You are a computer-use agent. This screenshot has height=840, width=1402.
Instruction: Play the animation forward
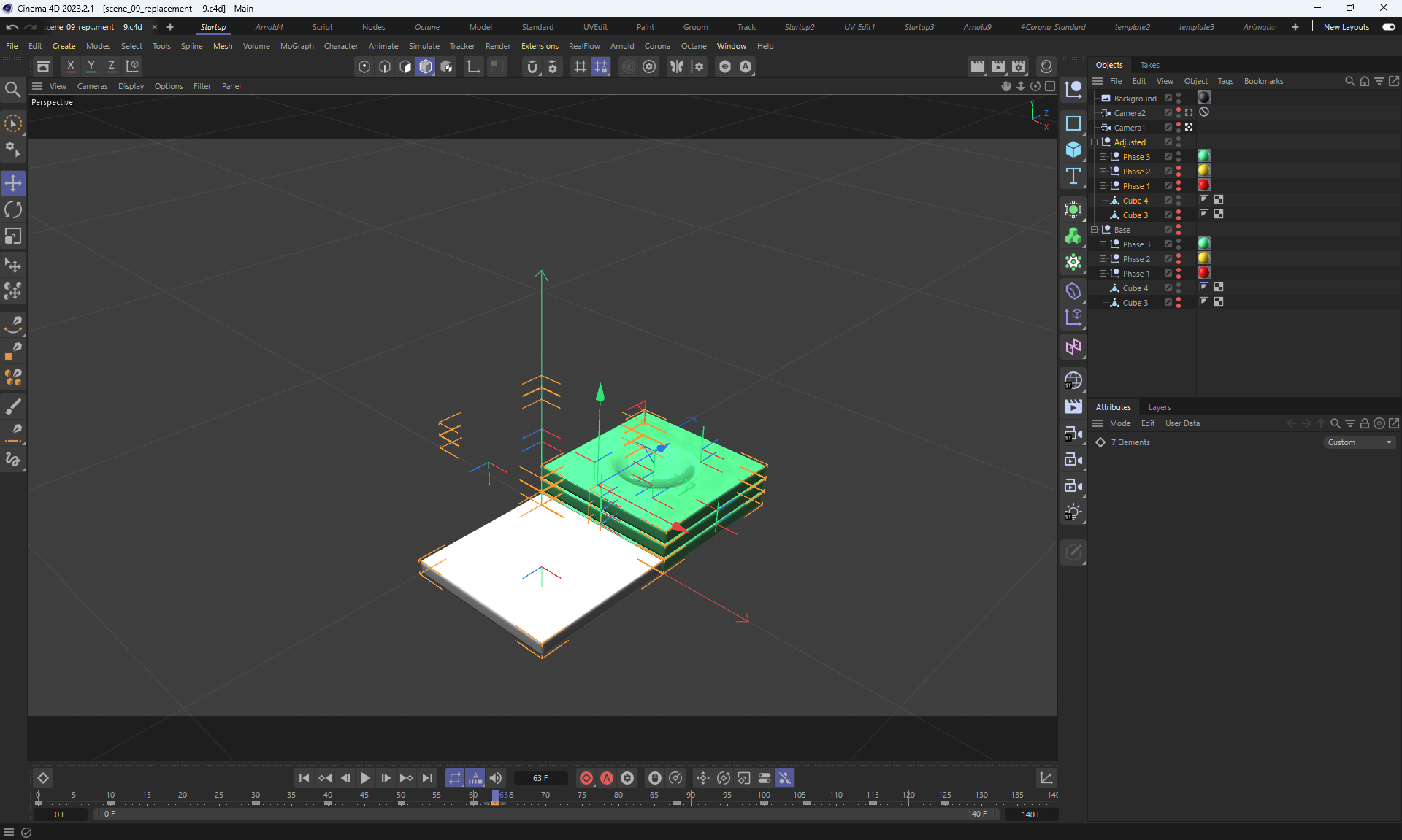(x=365, y=778)
